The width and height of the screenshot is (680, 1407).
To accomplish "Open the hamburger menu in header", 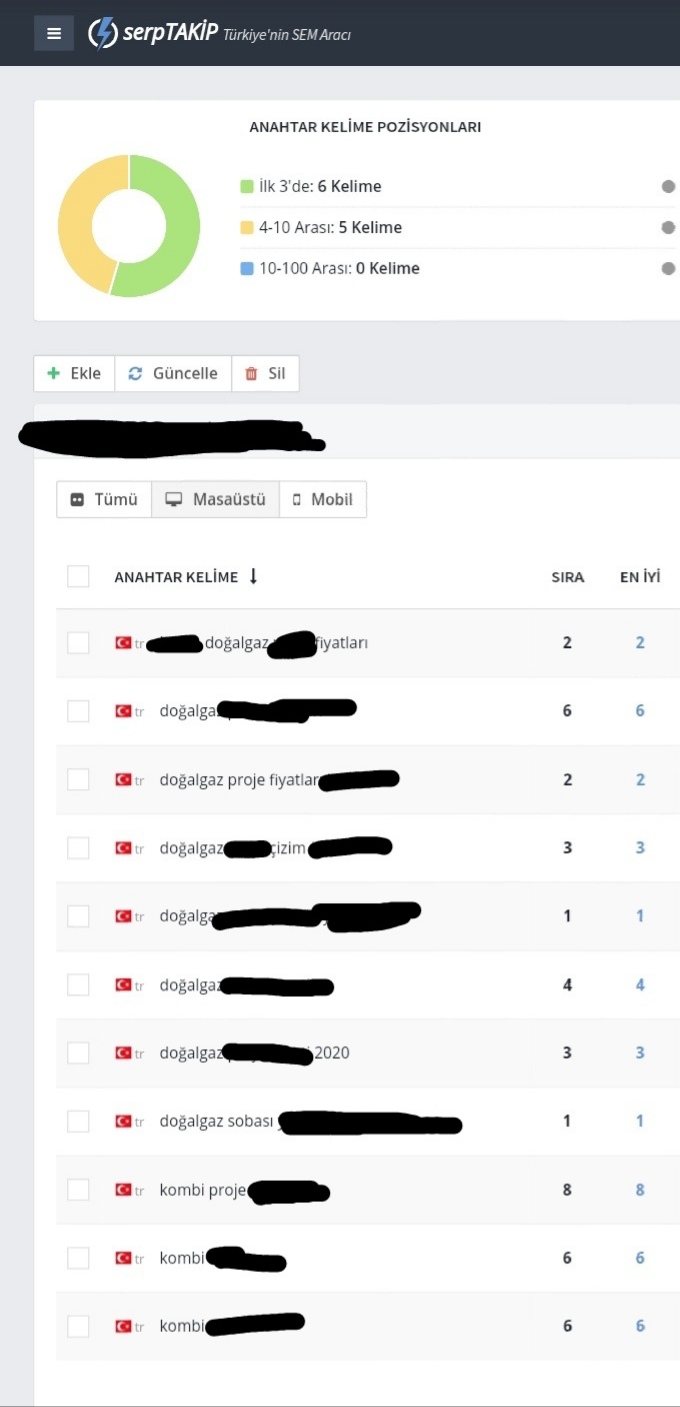I will tap(54, 33).
